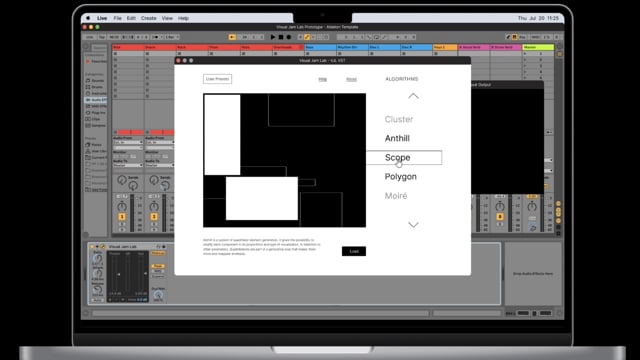
Task: Open first track's Audio To dropdown
Action: pyautogui.click(x=128, y=165)
